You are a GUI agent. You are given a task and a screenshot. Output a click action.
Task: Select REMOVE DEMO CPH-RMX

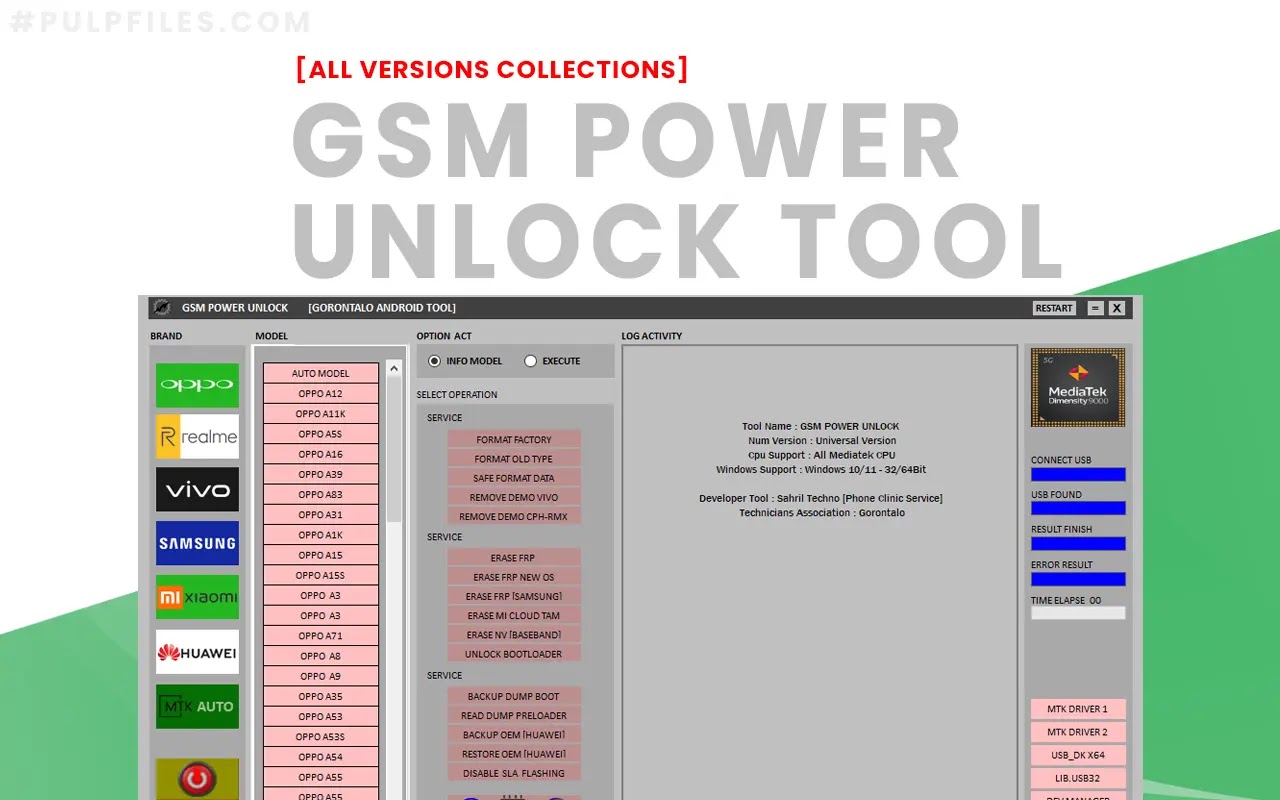tap(514, 517)
